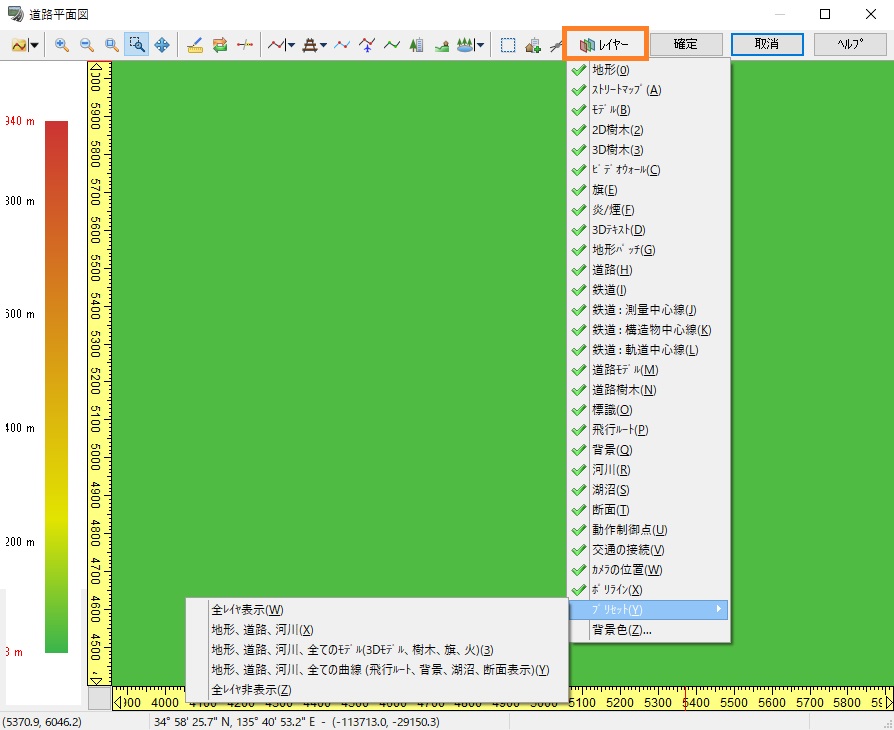Choose the 全てのモデル preset ending in (3)
894x730 pixels.
pyautogui.click(x=377, y=650)
